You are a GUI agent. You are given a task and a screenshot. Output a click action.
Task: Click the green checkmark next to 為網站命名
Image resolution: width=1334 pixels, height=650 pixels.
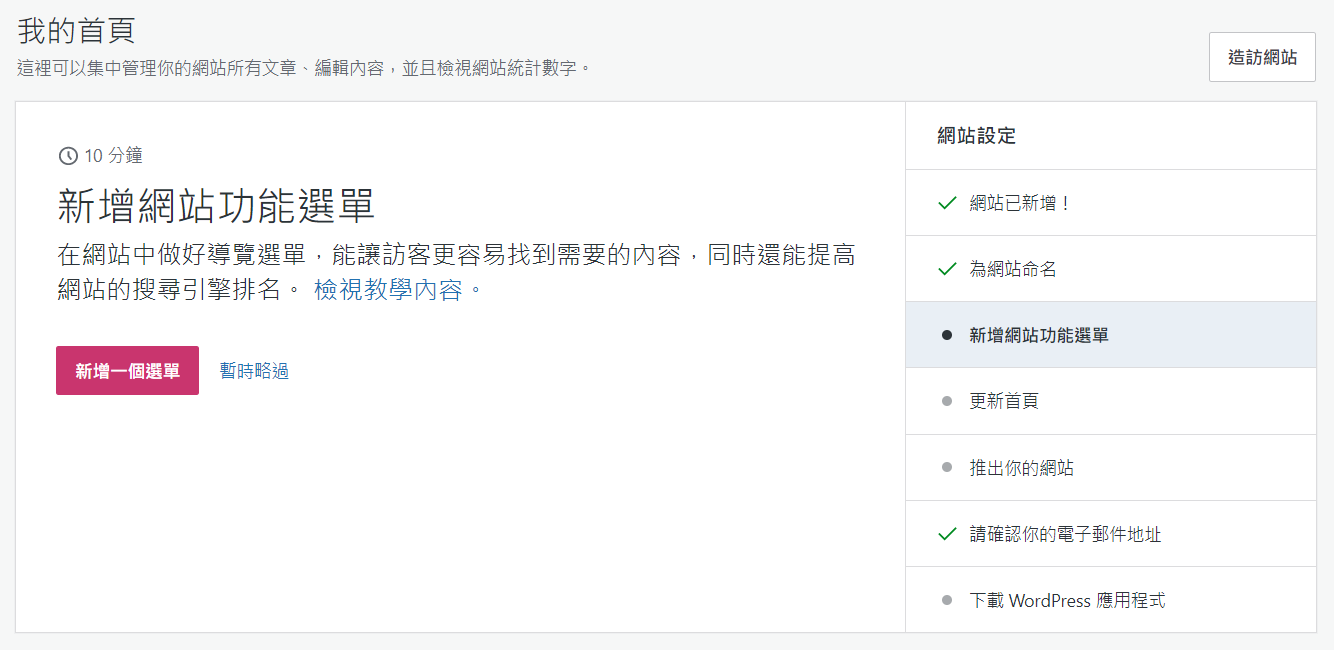pos(947,269)
